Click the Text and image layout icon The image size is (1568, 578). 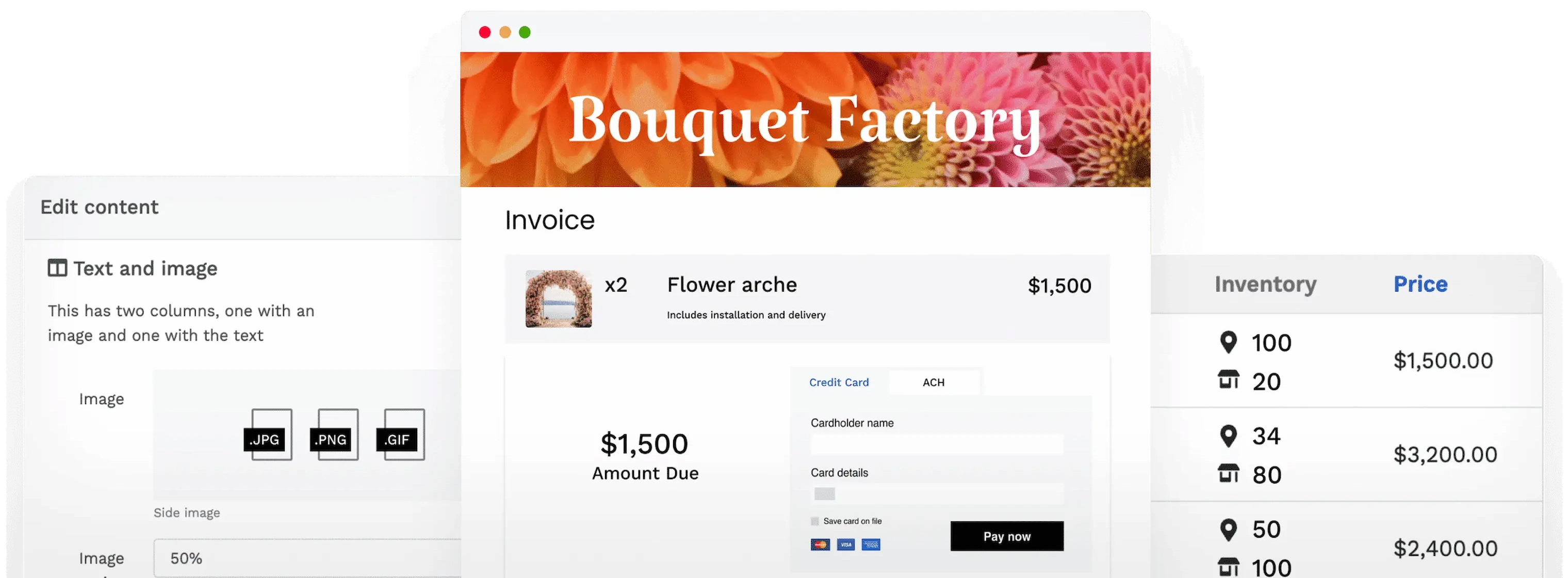(57, 268)
